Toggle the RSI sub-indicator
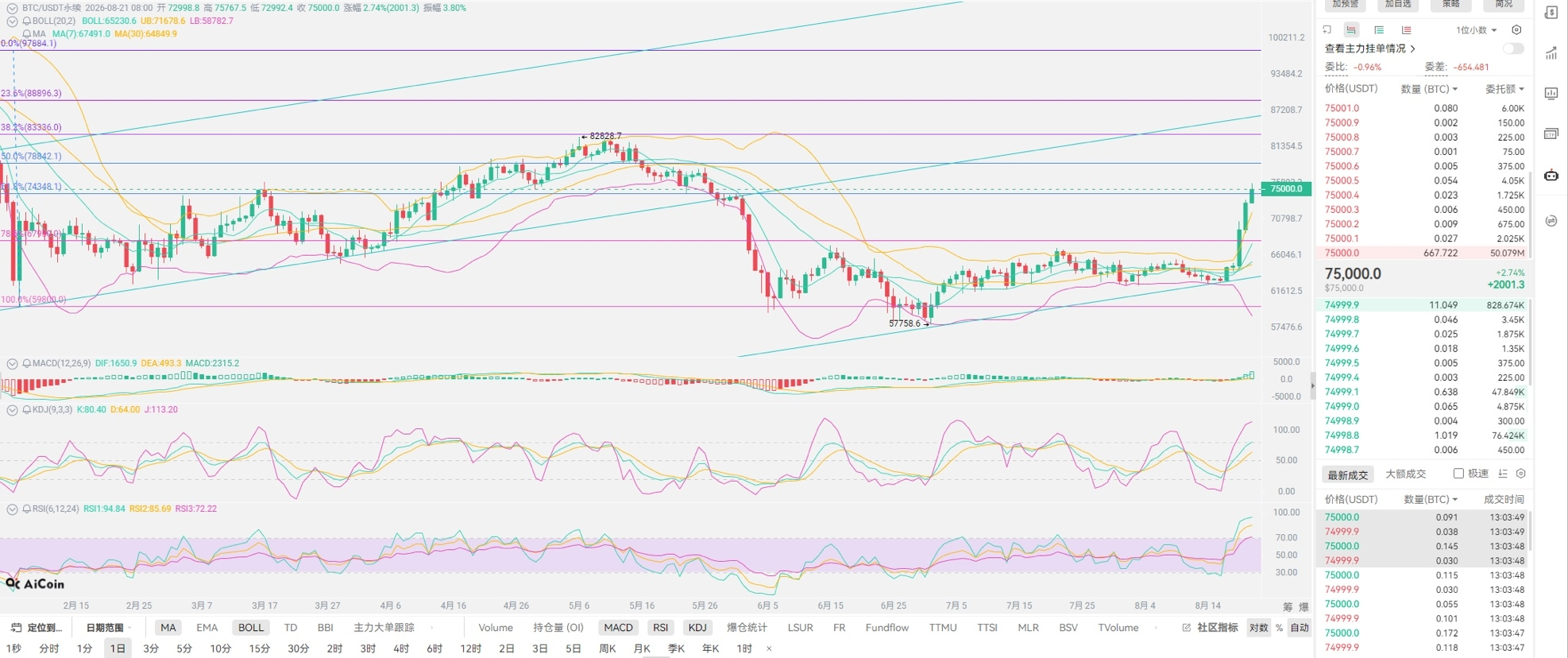 [660, 628]
